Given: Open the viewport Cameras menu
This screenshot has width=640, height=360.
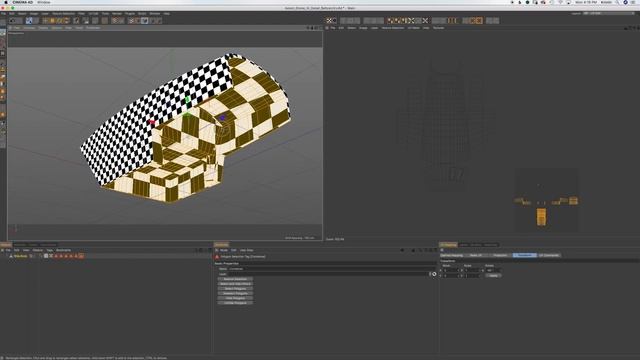Looking at the screenshot, I should point(29,28).
